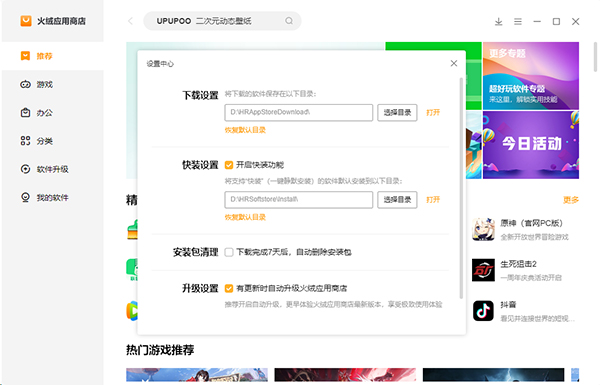Click 选择目录 for download directory
This screenshot has height=385, width=600.
397,113
